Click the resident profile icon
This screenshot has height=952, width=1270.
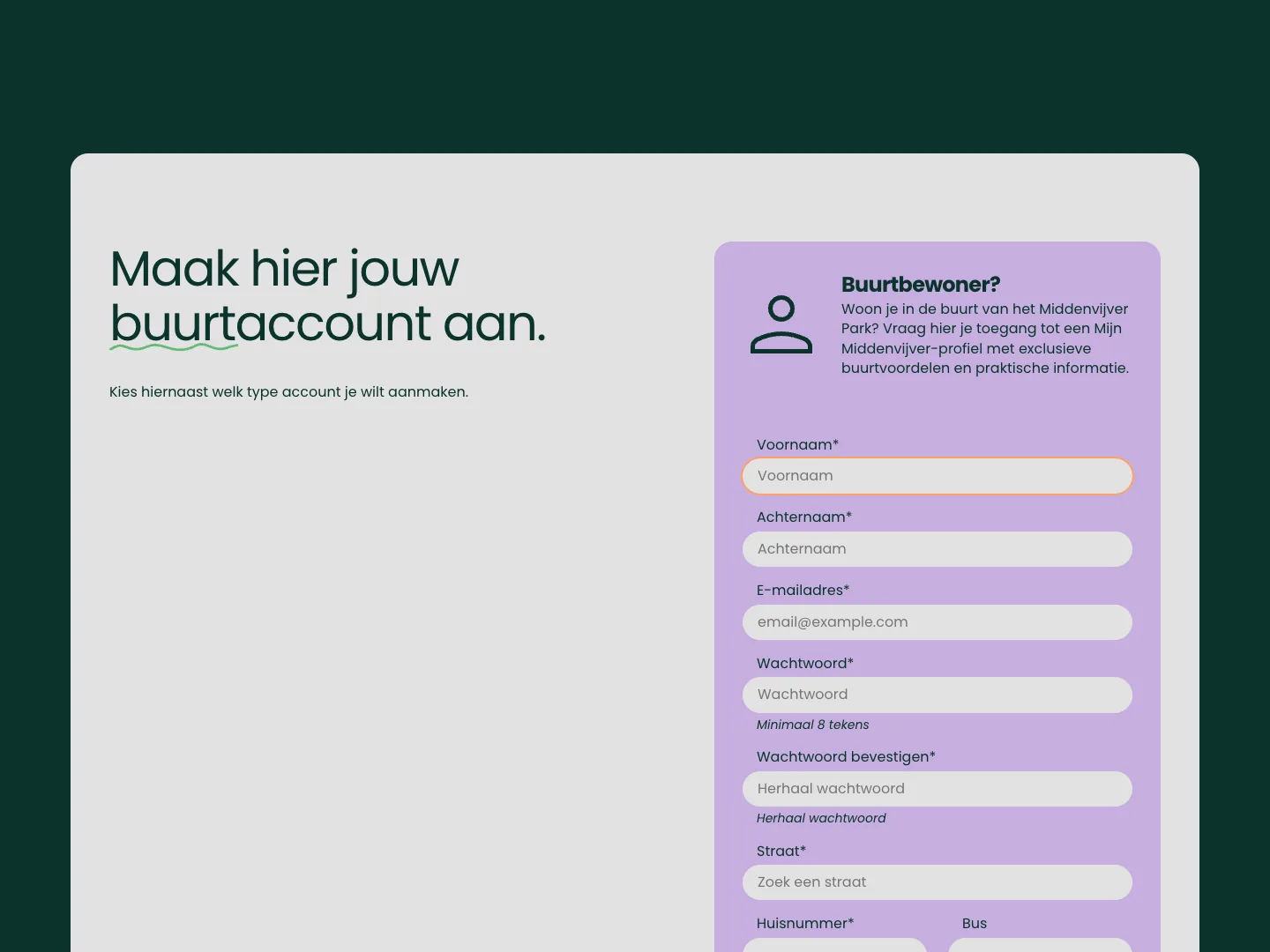pos(781,325)
